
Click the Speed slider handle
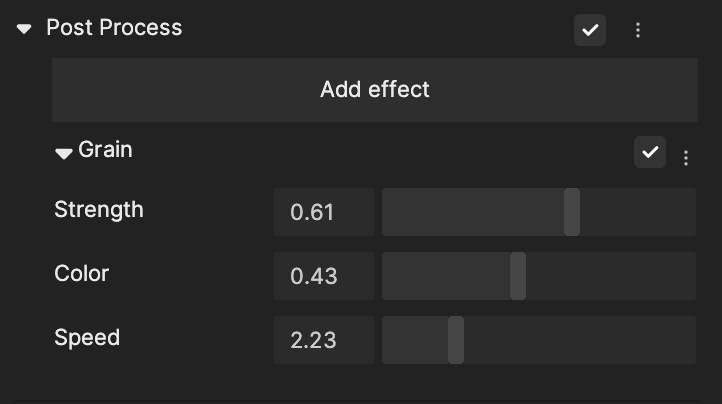pos(456,340)
